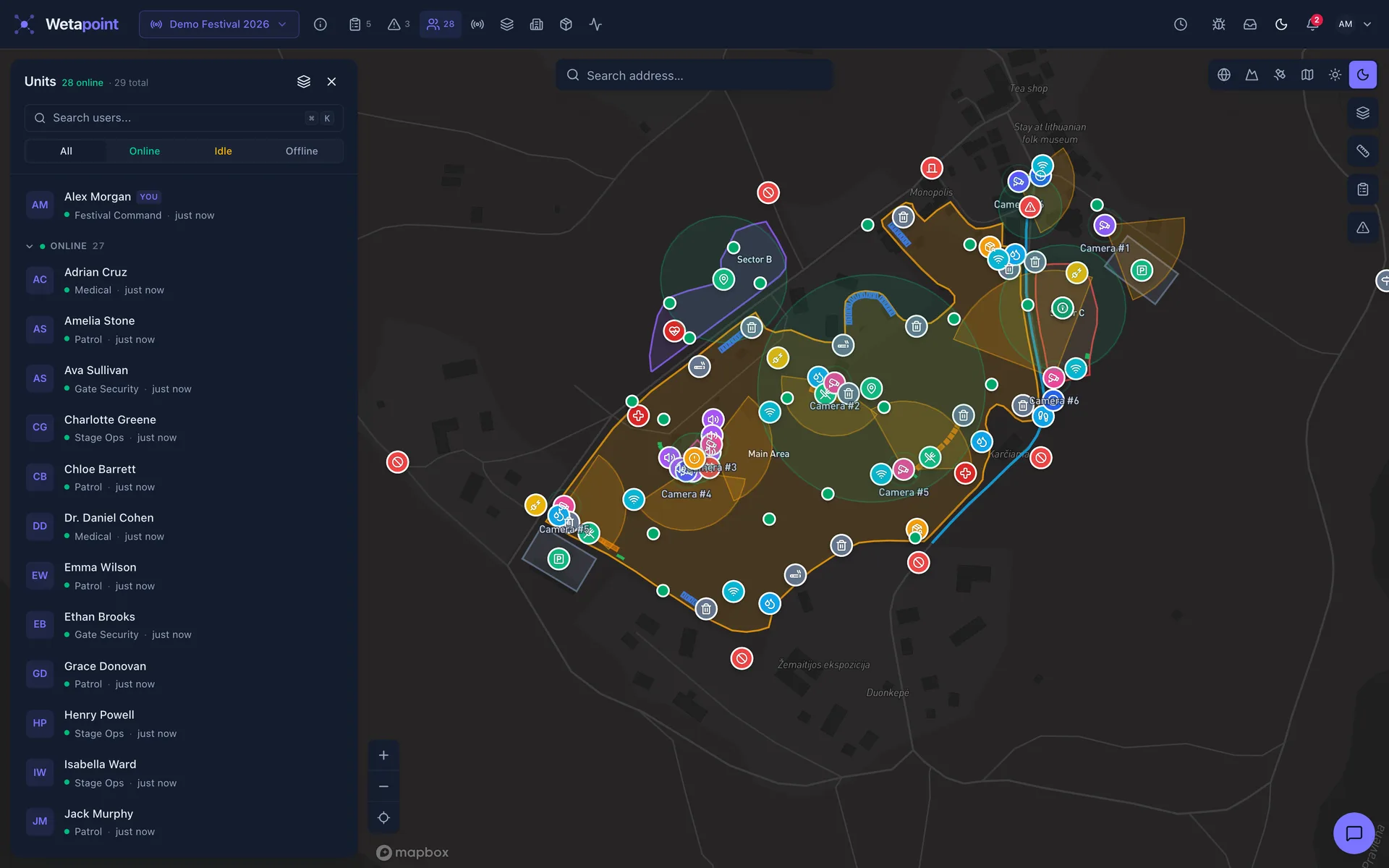The width and height of the screenshot is (1389, 868).
Task: Recenter map with locate button
Action: tap(384, 817)
